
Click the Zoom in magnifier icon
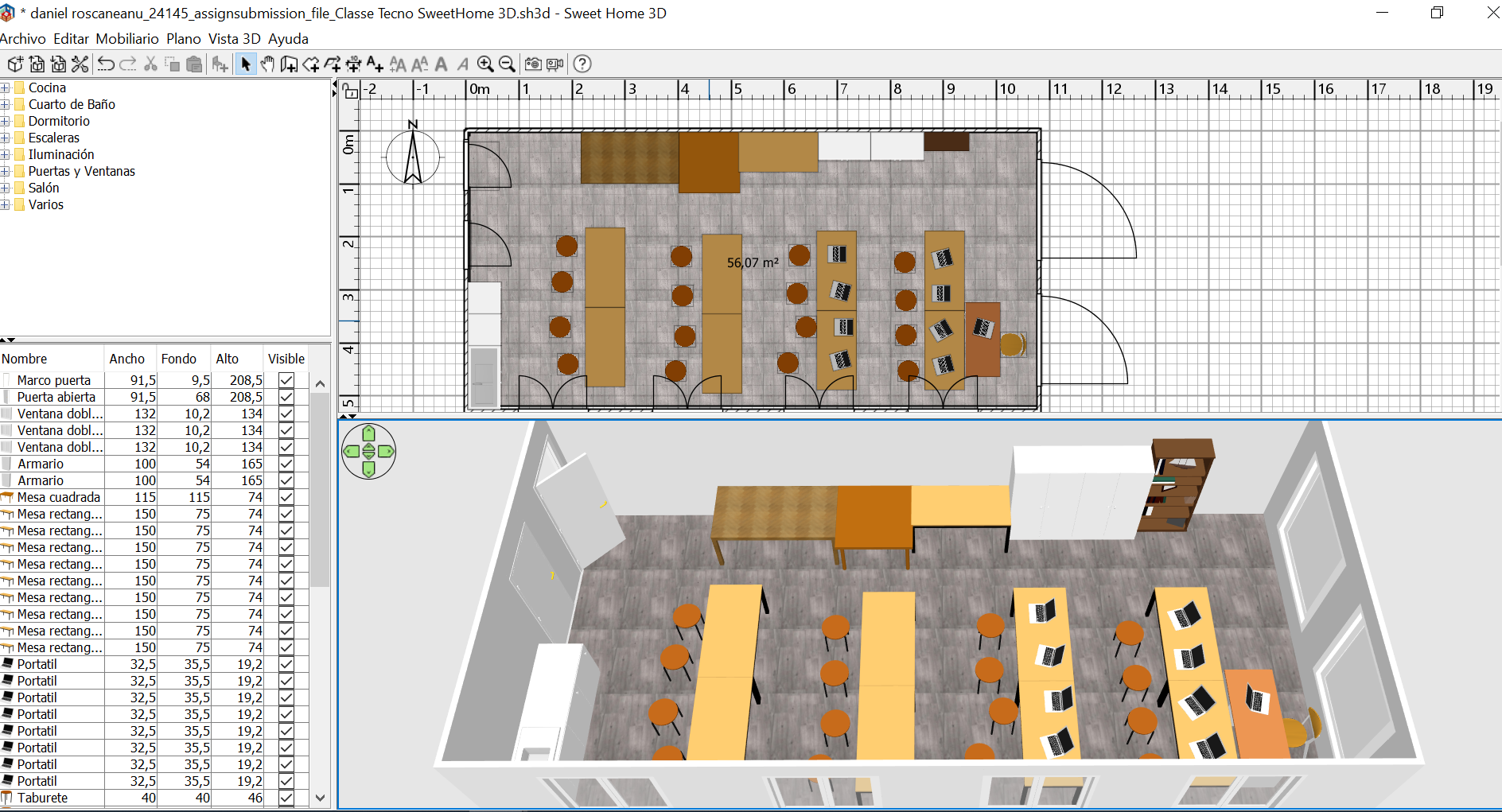[484, 64]
